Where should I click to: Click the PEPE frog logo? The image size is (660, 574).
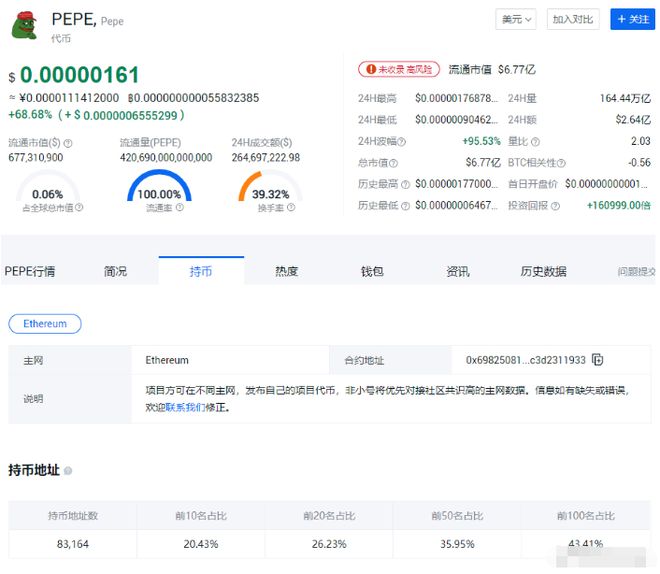coord(24,25)
